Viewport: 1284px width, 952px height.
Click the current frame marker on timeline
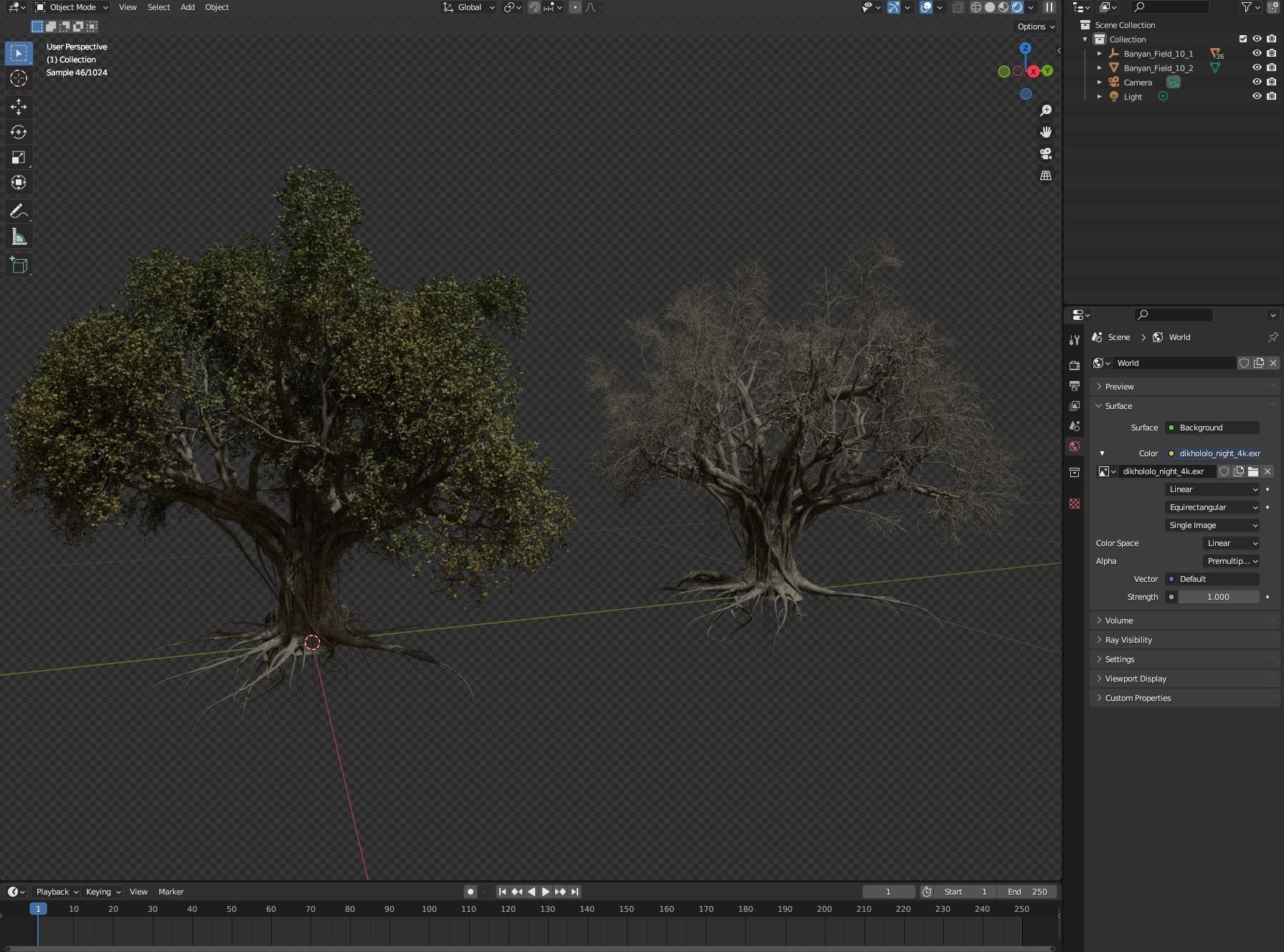(38, 909)
